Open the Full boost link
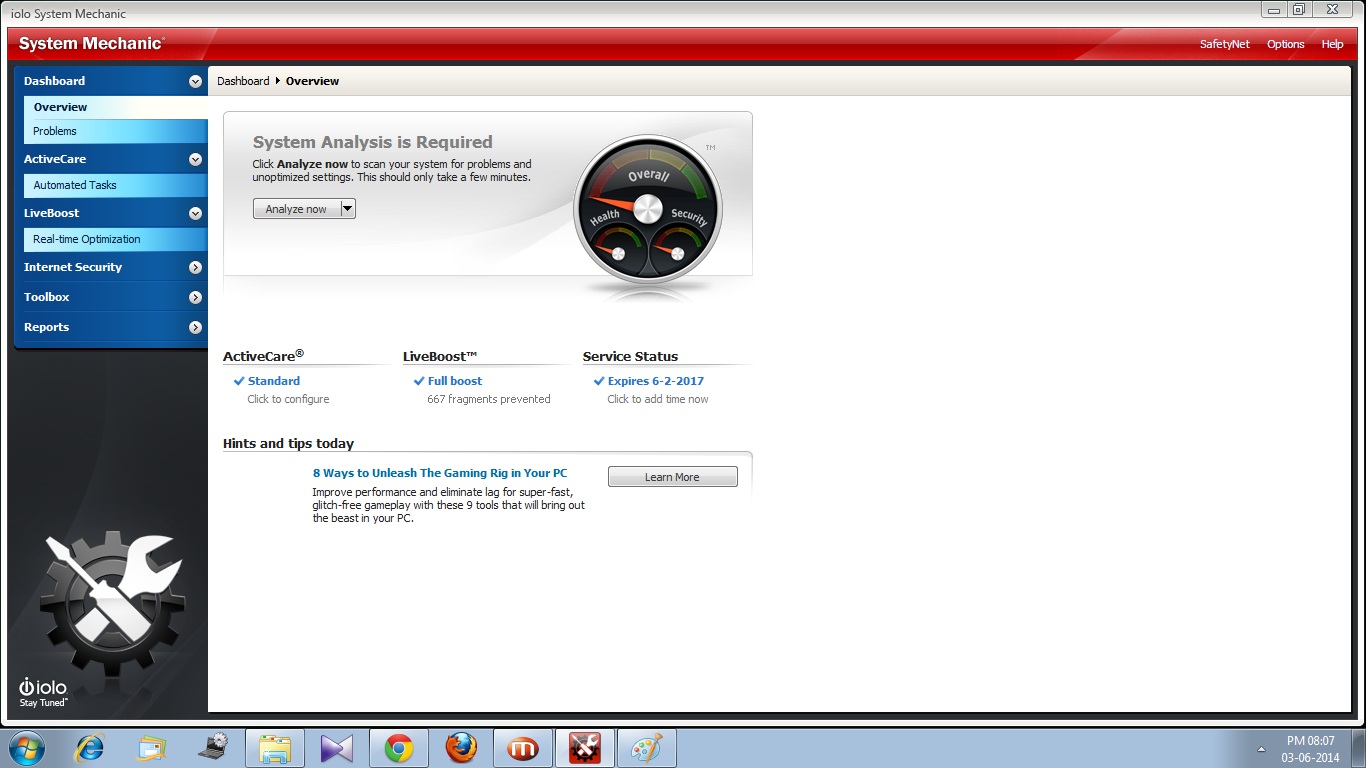Viewport: 1366px width, 768px height. tap(455, 381)
